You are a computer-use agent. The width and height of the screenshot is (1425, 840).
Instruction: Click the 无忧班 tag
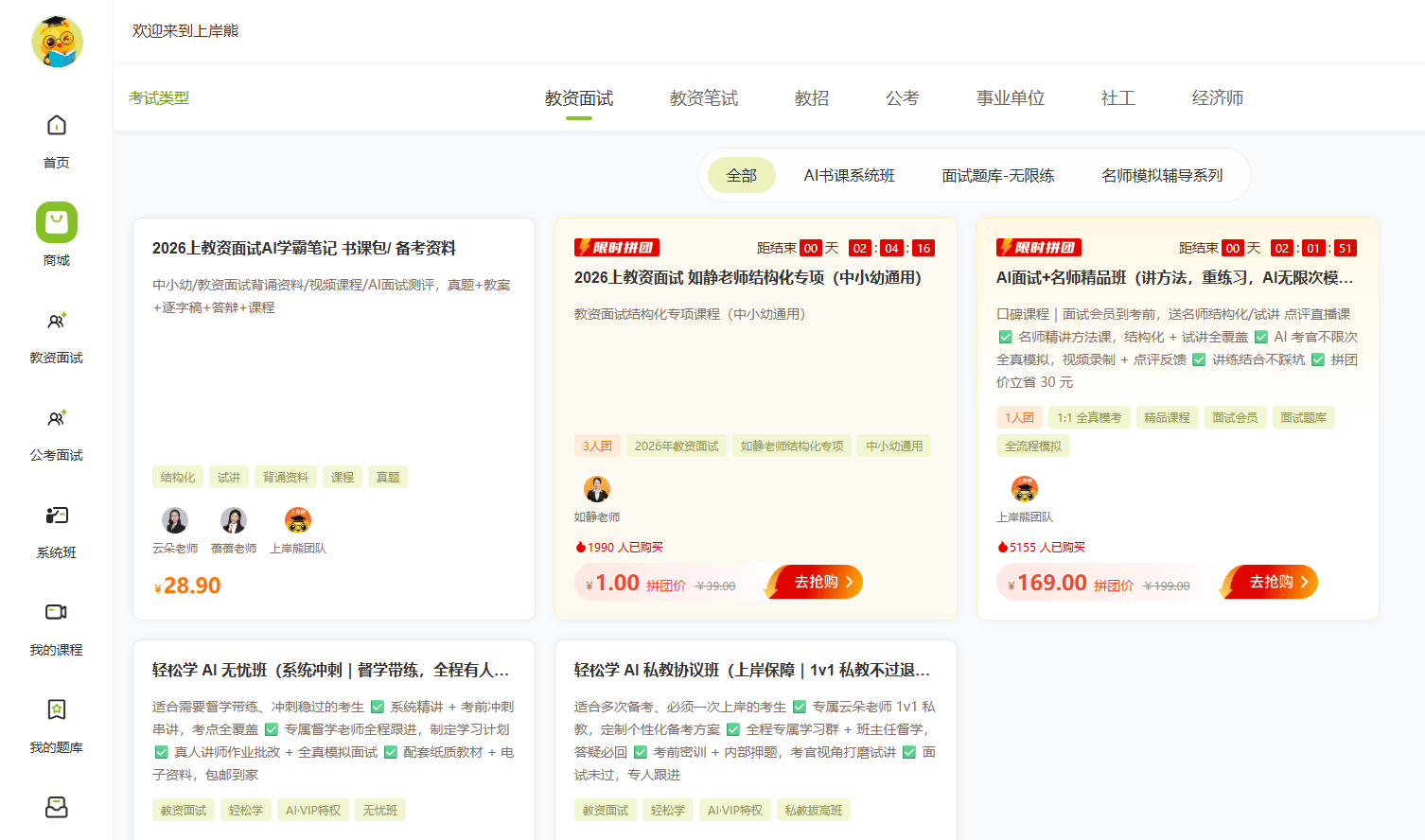coord(380,810)
